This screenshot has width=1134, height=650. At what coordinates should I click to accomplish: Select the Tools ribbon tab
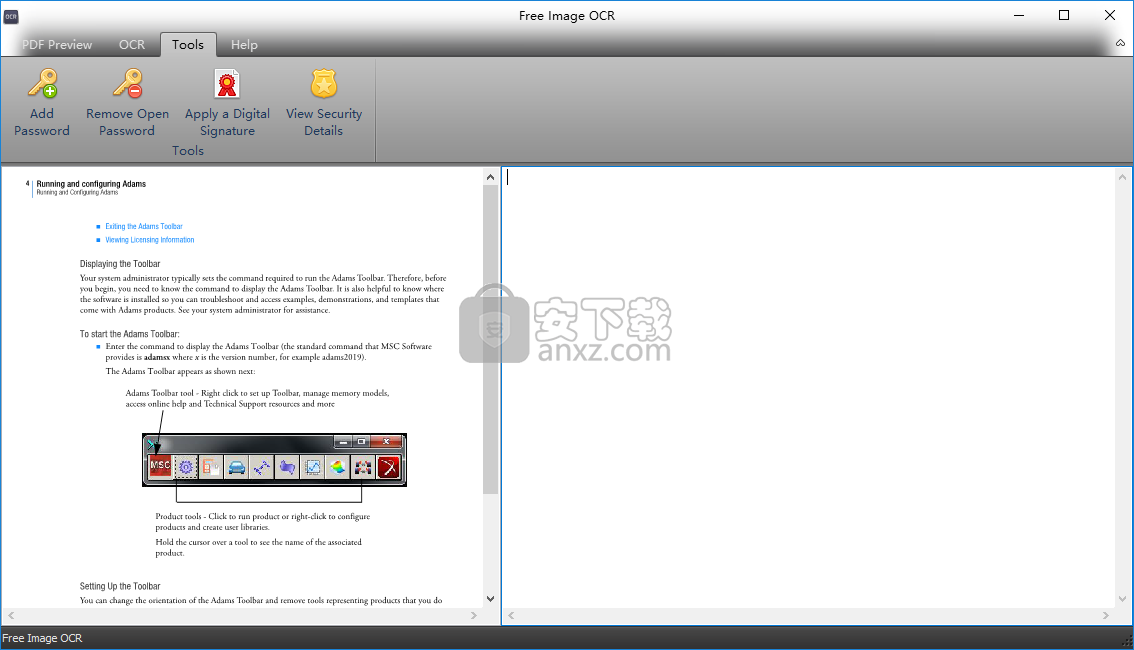[x=188, y=45]
